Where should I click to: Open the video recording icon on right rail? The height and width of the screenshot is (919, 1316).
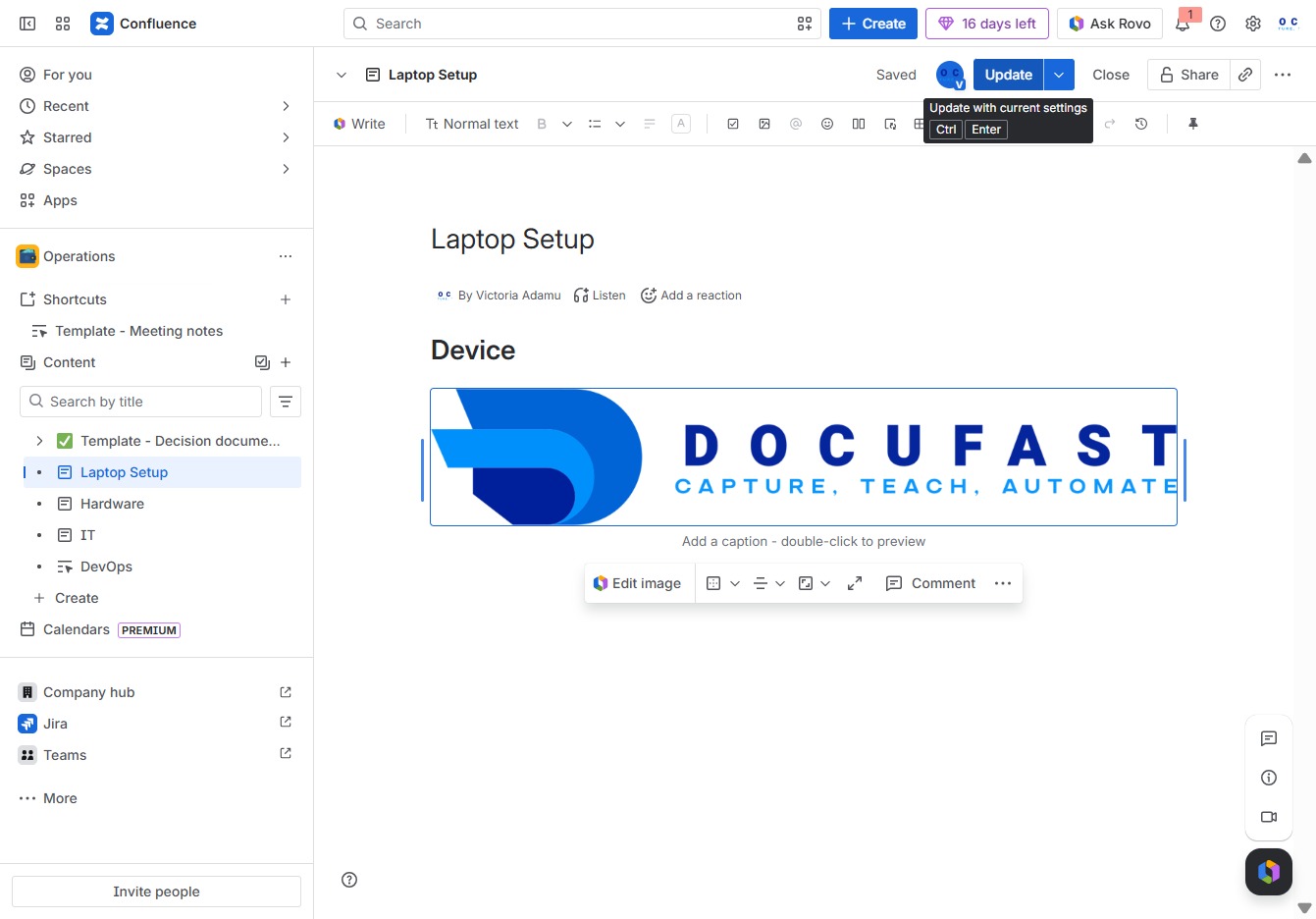[1269, 817]
